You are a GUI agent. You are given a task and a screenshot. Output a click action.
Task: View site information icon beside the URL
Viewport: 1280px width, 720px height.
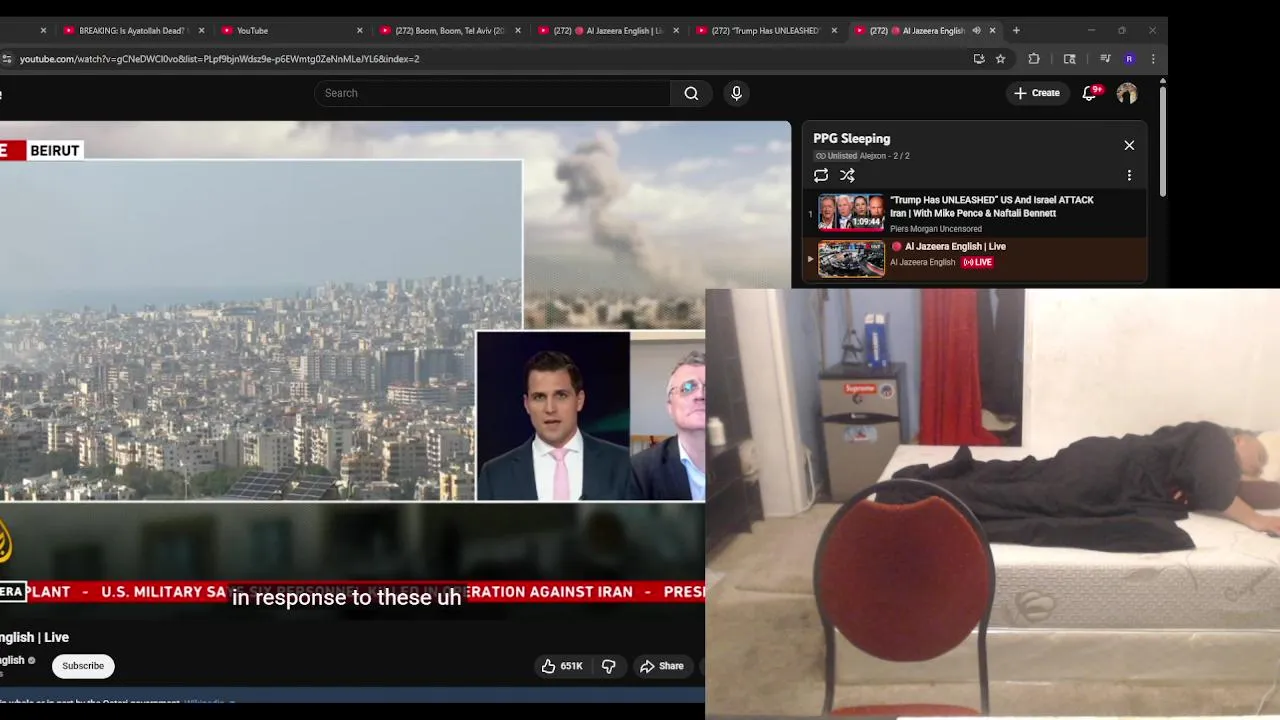[7, 59]
